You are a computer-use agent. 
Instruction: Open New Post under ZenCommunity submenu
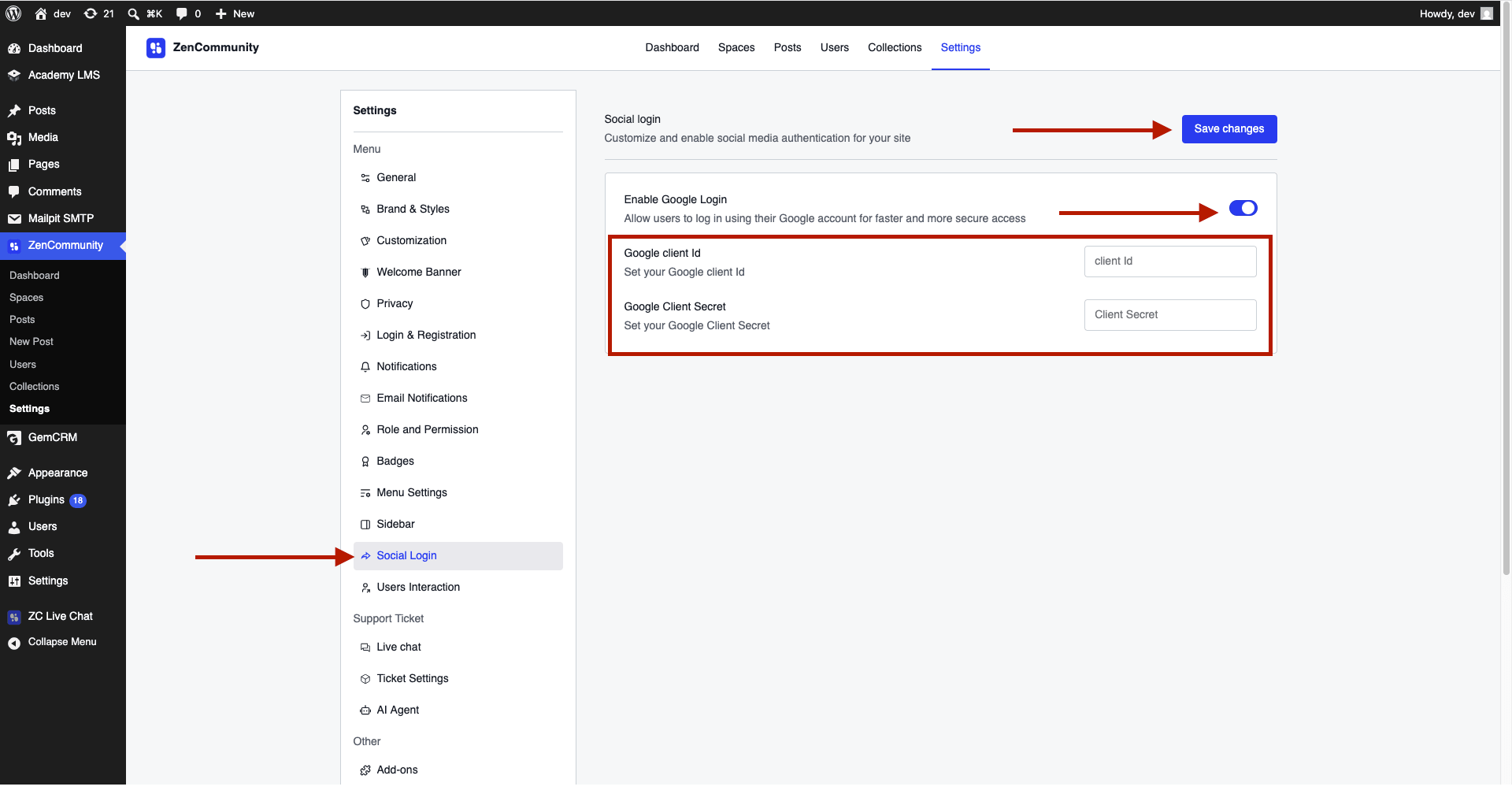31,342
